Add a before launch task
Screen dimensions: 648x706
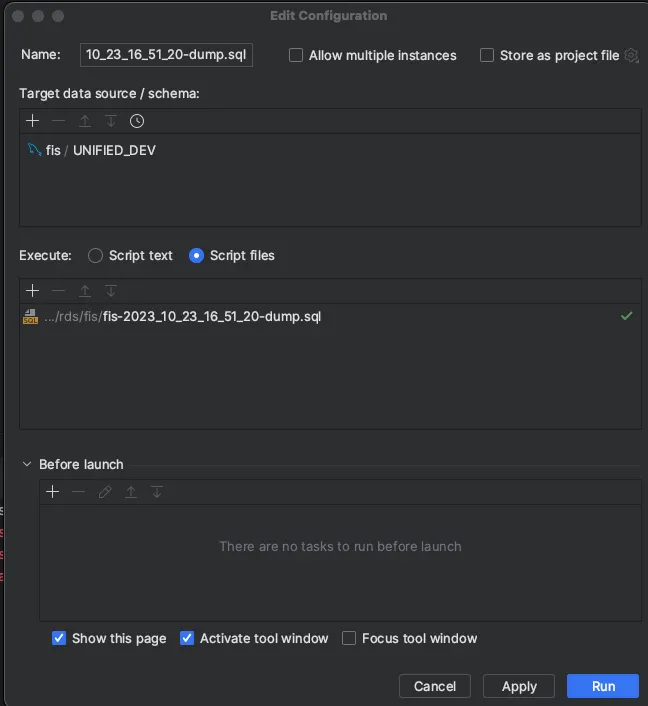click(x=53, y=492)
